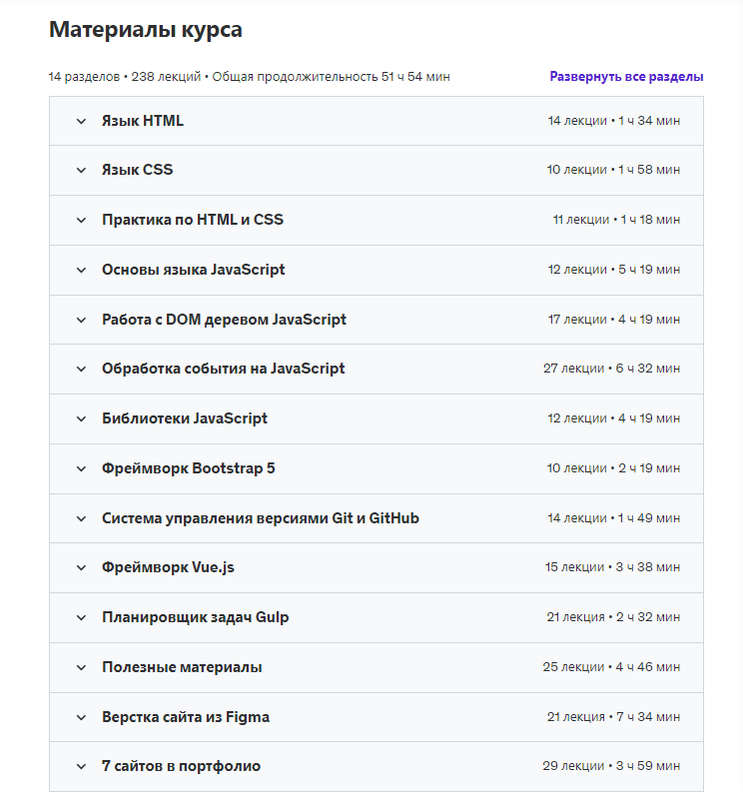743x800 pixels.
Task: Expand the Язык HTML section chevron
Action: click(x=82, y=121)
